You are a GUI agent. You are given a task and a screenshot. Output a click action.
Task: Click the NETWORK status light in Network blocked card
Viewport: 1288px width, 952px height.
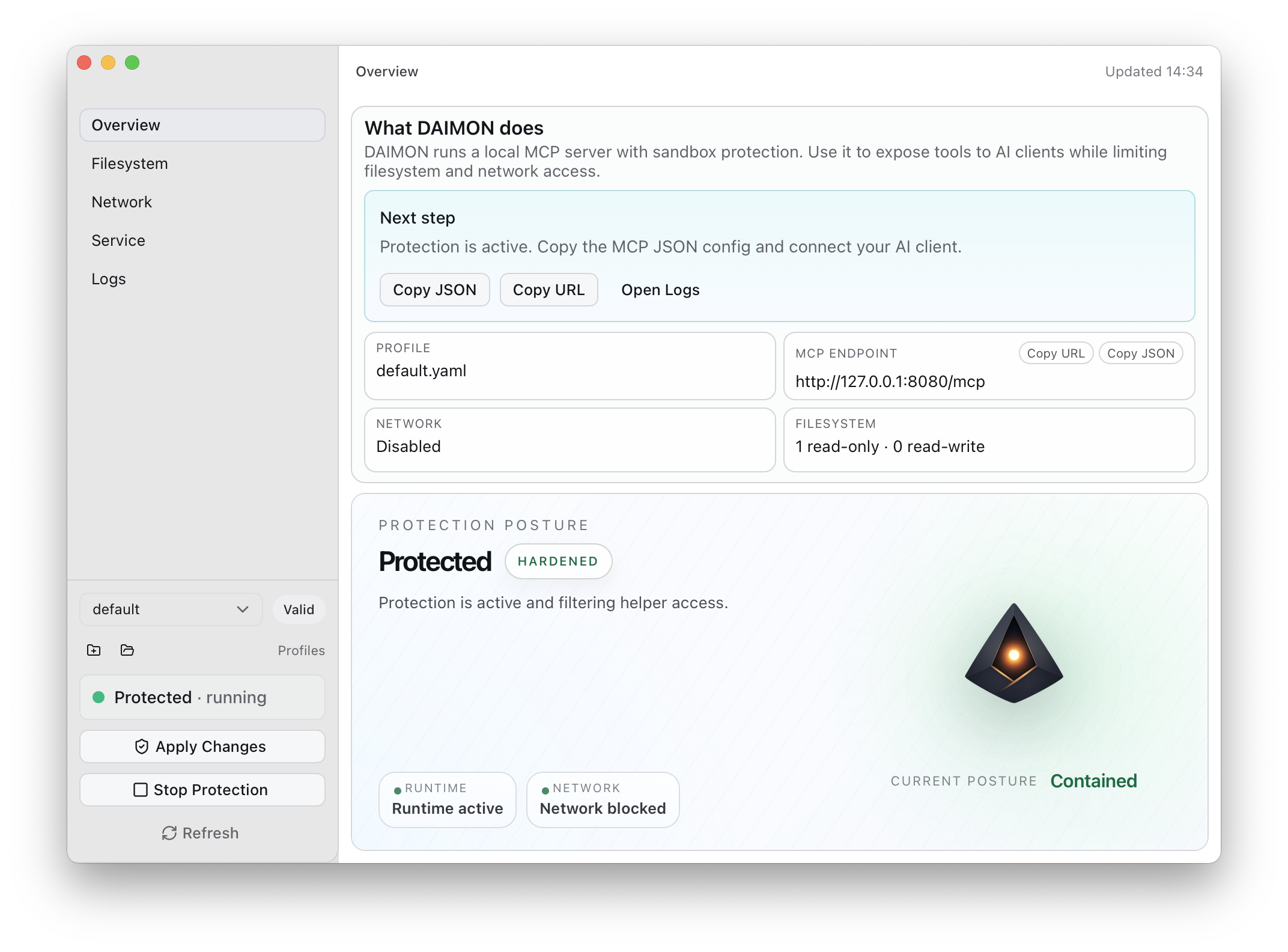544,788
